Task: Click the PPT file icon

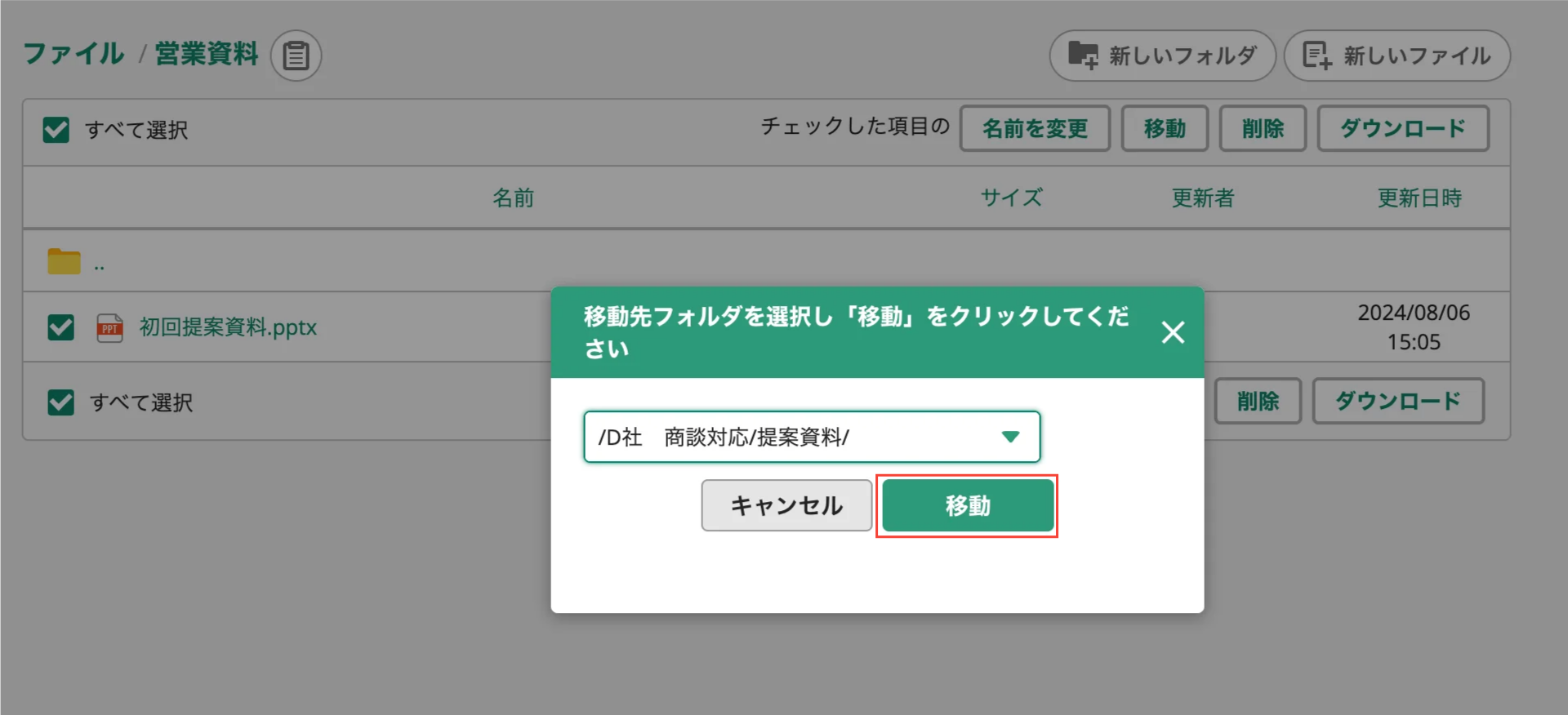Action: click(x=109, y=327)
